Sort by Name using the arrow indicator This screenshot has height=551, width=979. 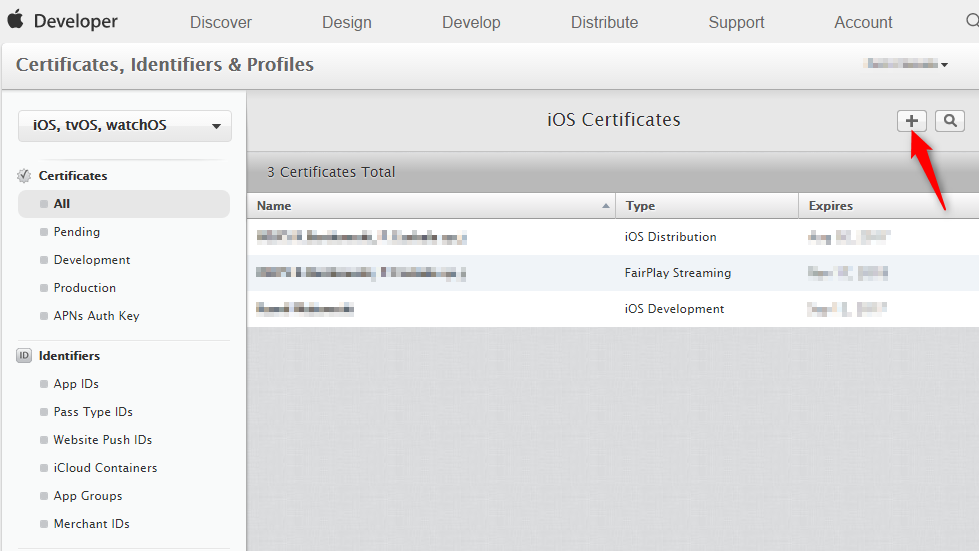click(x=605, y=206)
